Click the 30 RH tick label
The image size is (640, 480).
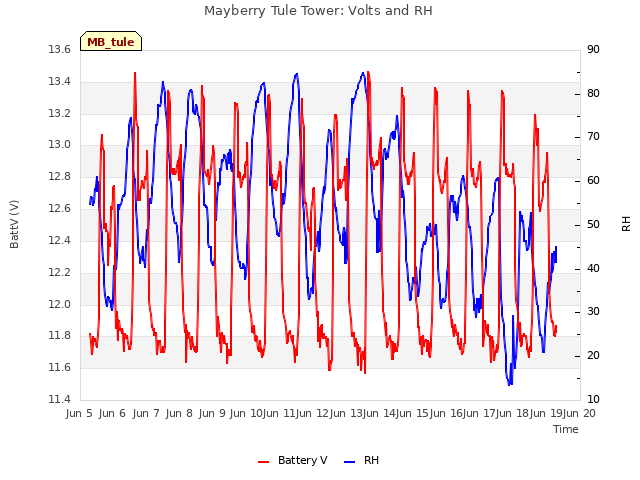pyautogui.click(x=593, y=312)
